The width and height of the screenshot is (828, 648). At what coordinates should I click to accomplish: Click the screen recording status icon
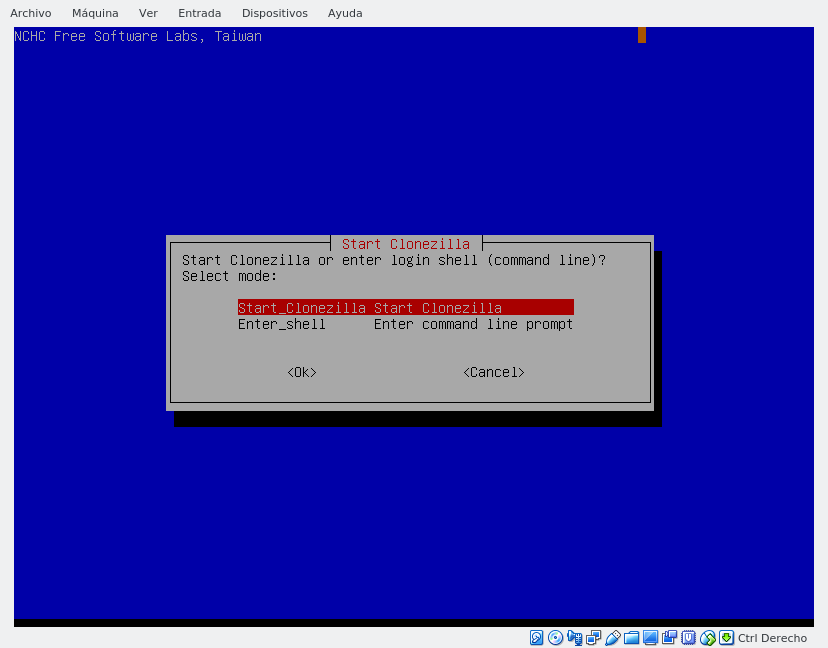click(x=670, y=638)
